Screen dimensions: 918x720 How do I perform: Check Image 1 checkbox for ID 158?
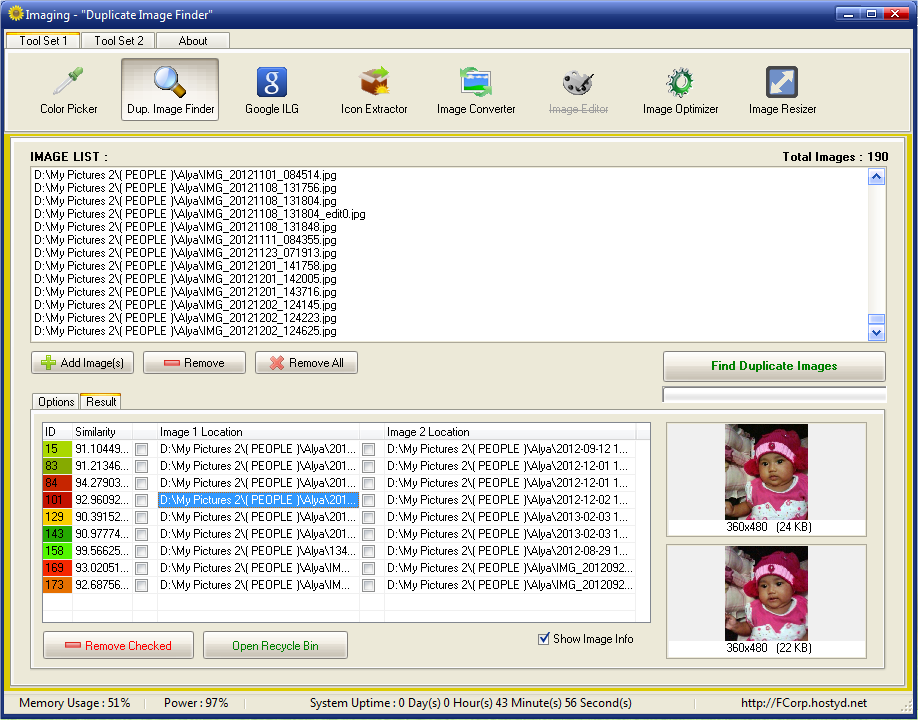[142, 551]
